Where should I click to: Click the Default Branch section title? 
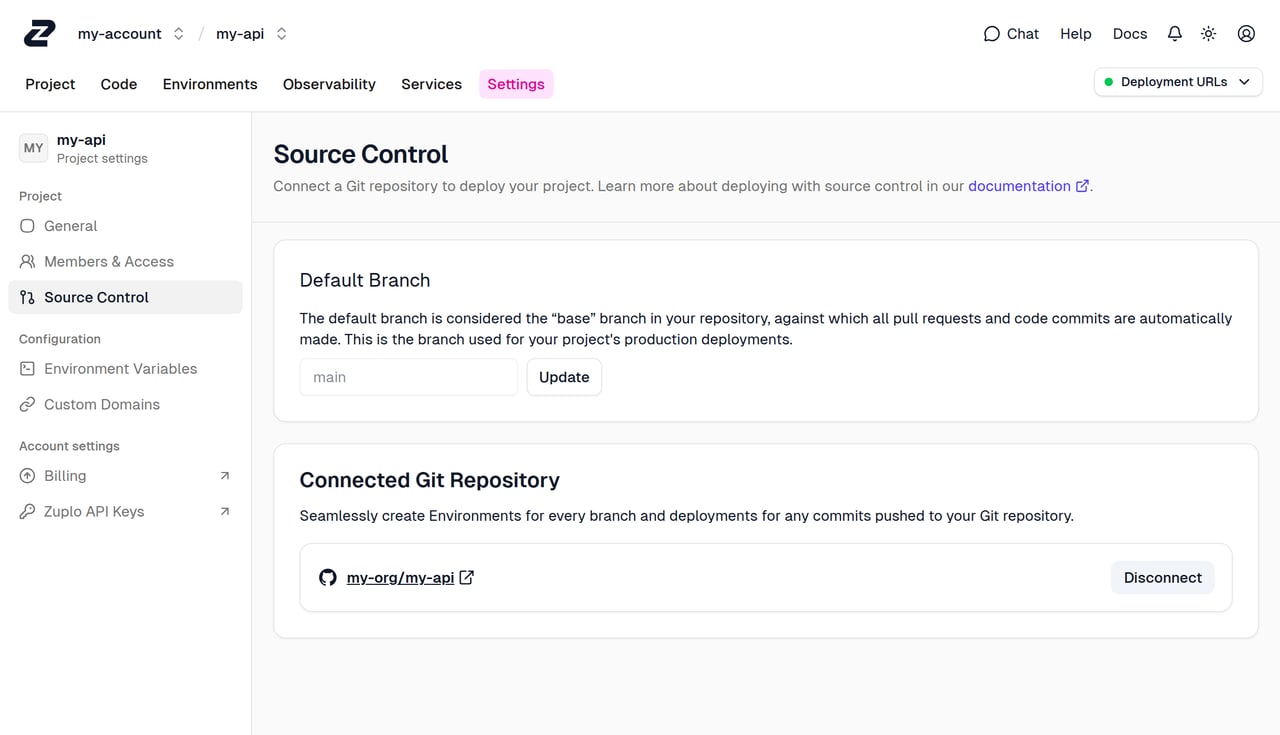point(365,280)
